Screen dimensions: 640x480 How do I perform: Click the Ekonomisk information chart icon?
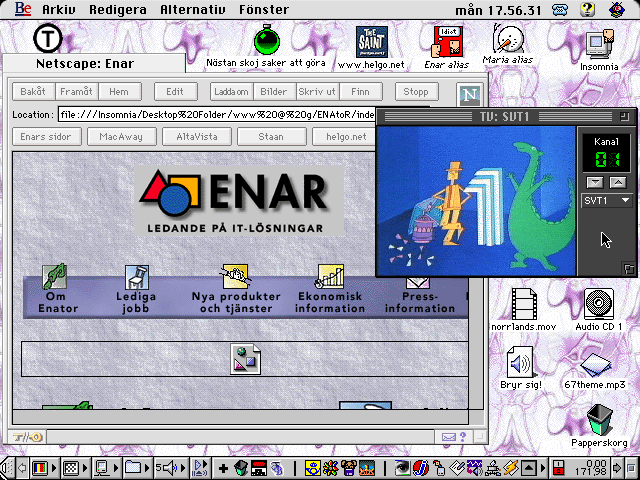[330, 277]
